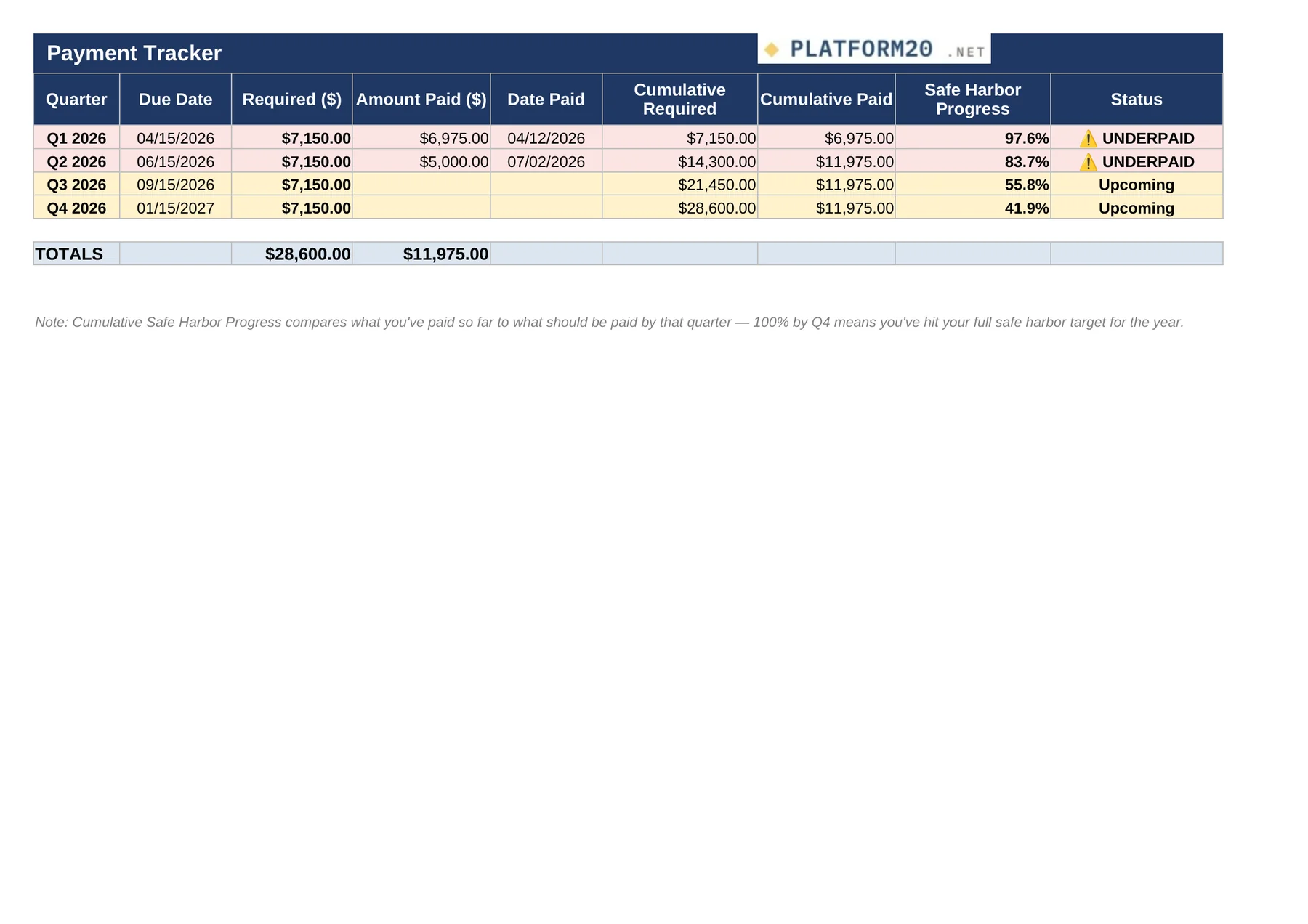
Task: Select total required $28,600.00 in TOTALS row
Action: pos(291,254)
